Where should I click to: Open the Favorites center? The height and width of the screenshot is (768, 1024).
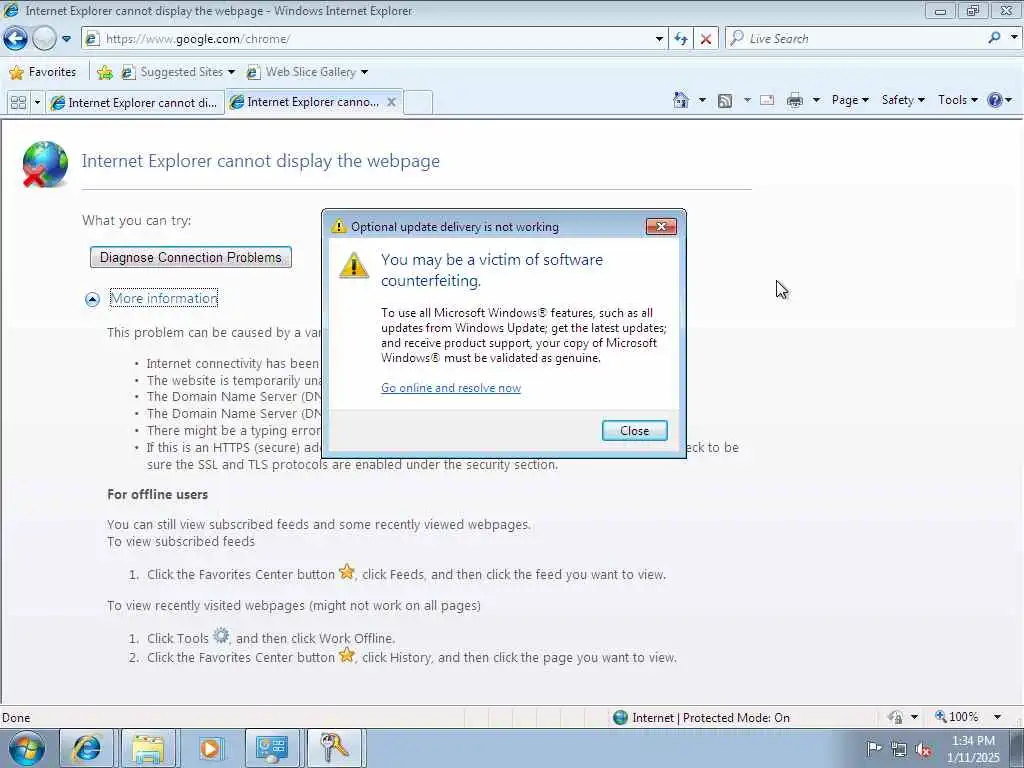pos(43,72)
